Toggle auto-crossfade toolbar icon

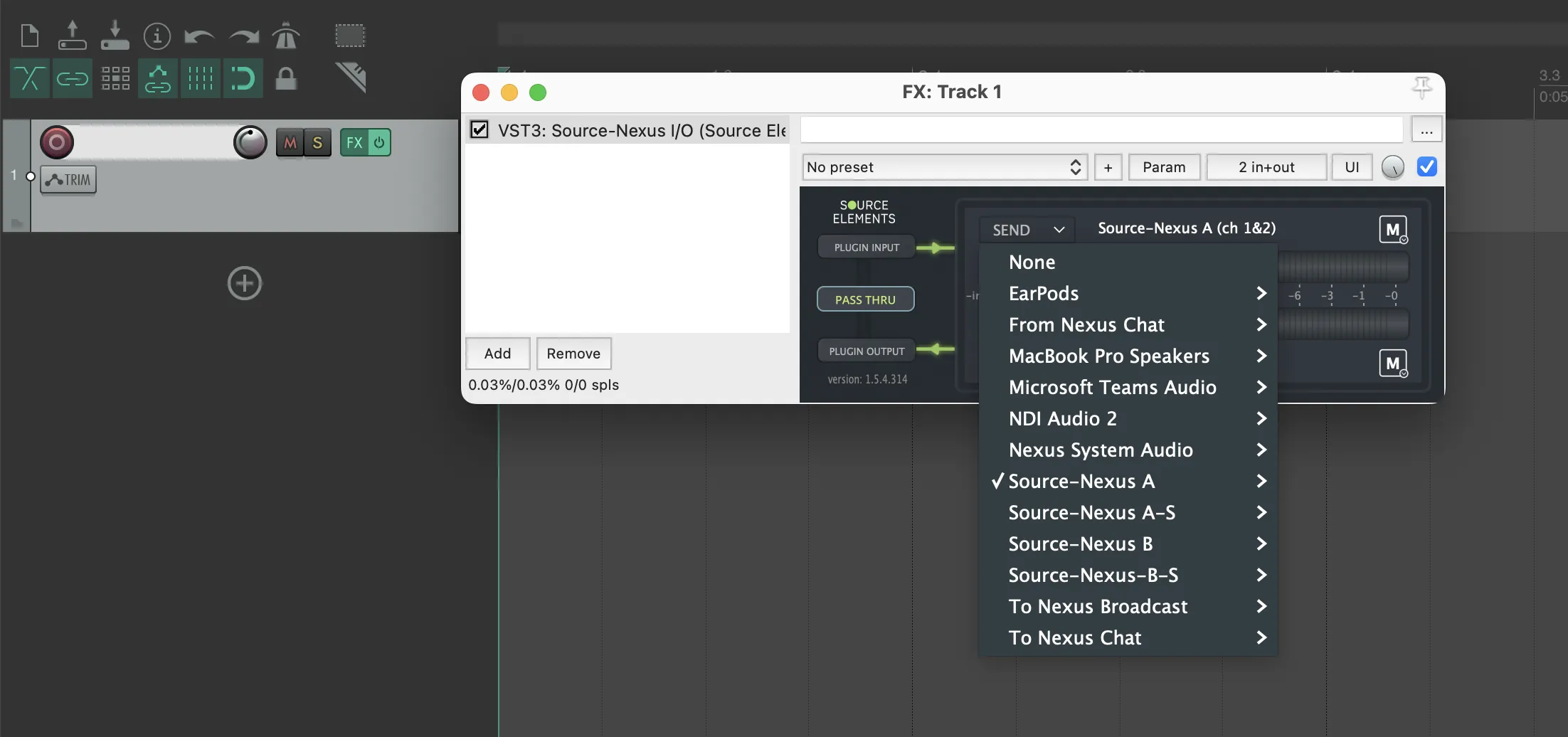point(29,78)
